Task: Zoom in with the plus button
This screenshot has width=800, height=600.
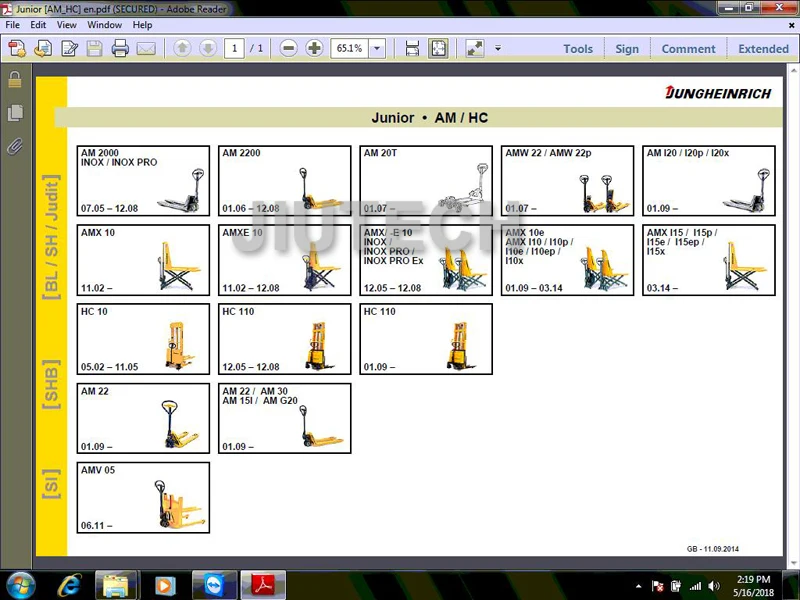Action: click(314, 48)
